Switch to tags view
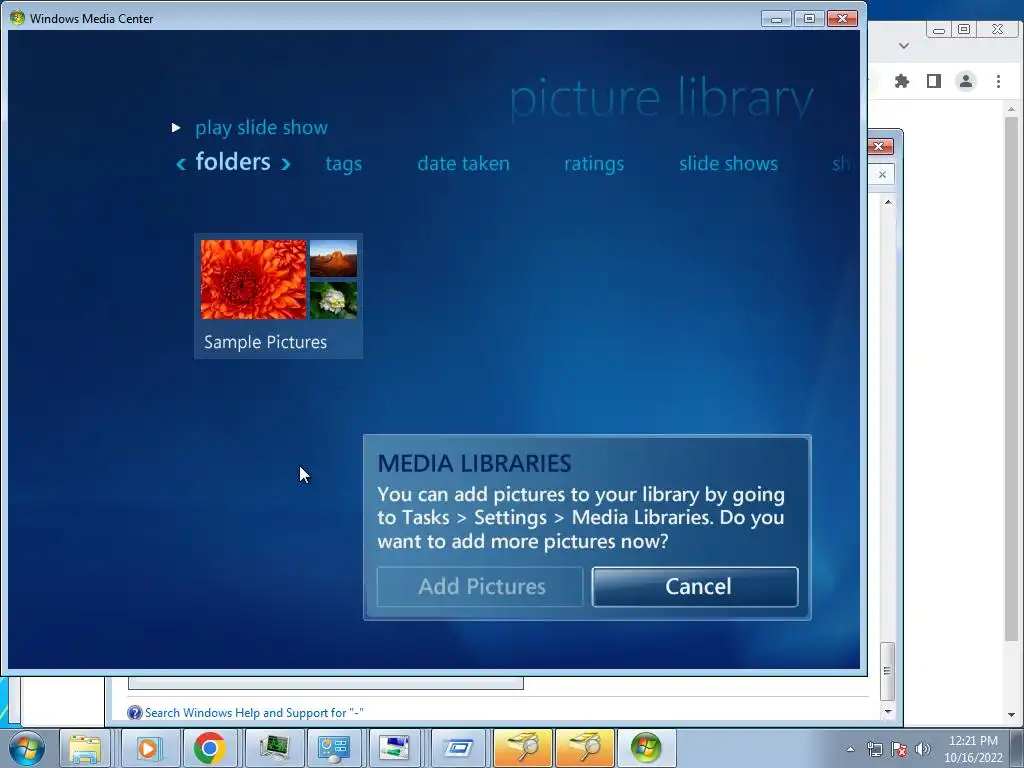The height and width of the screenshot is (768, 1024). click(x=344, y=163)
